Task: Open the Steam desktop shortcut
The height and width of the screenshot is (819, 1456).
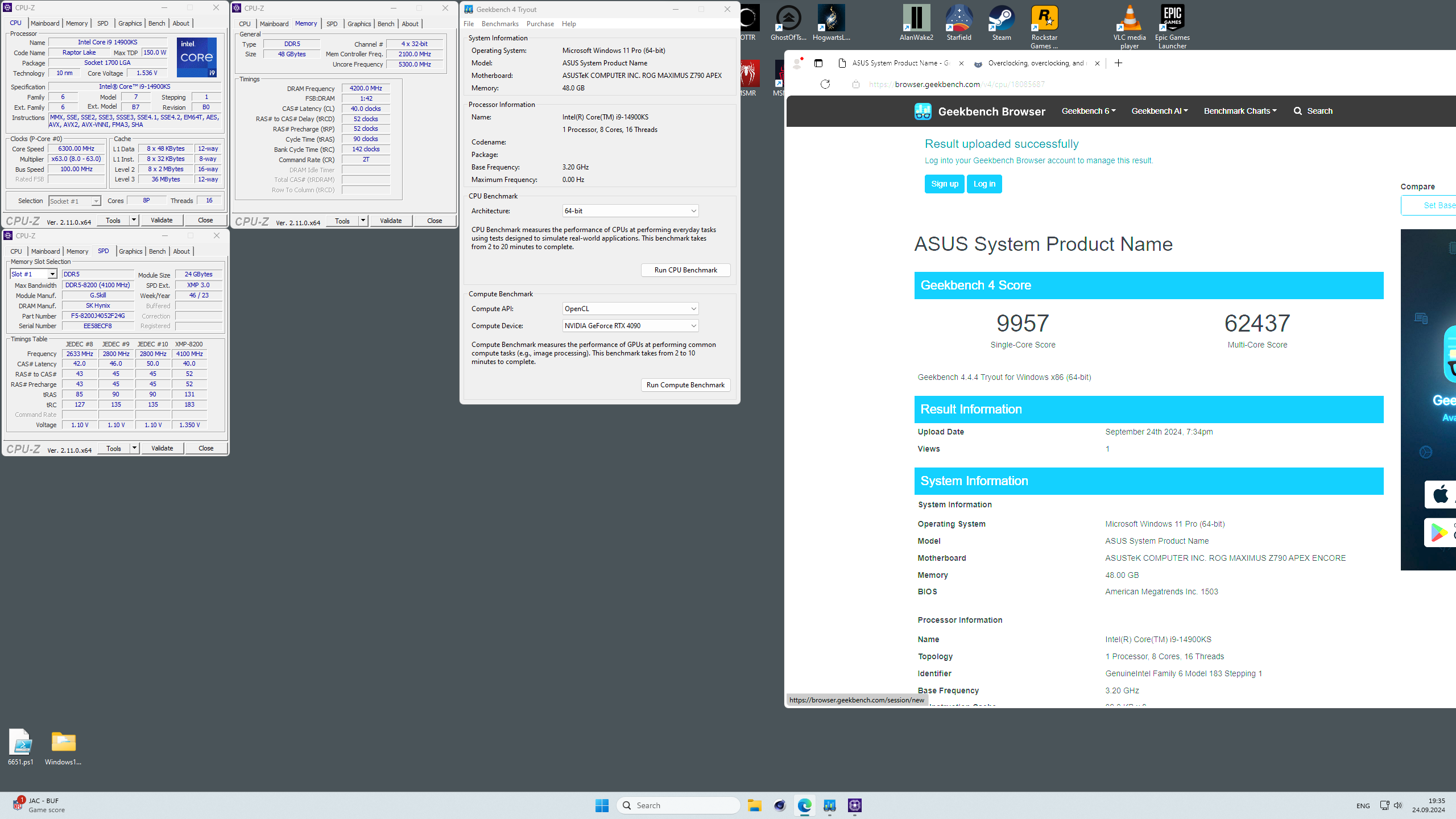Action: click(x=1002, y=23)
